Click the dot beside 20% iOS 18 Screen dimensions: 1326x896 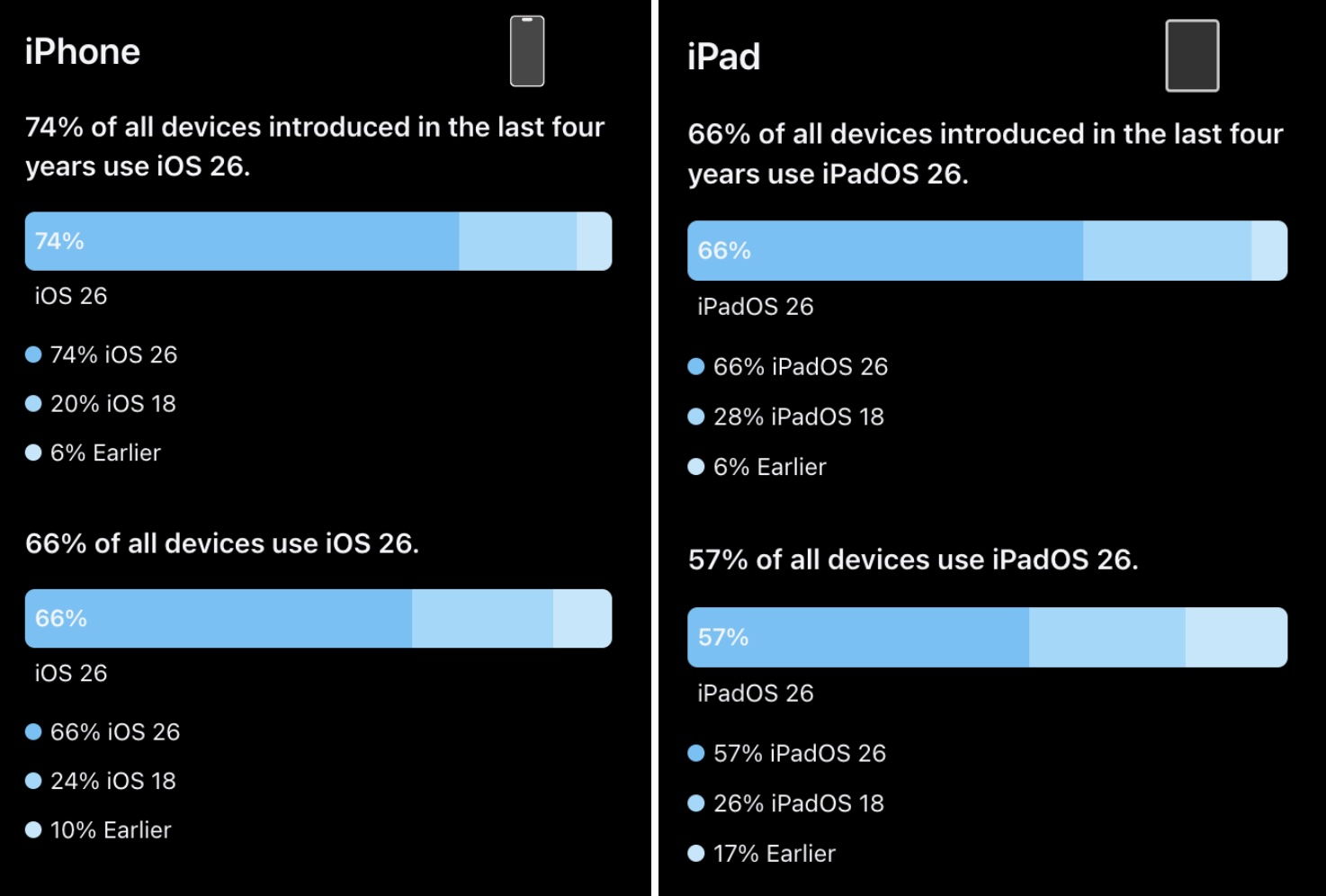pyautogui.click(x=33, y=404)
